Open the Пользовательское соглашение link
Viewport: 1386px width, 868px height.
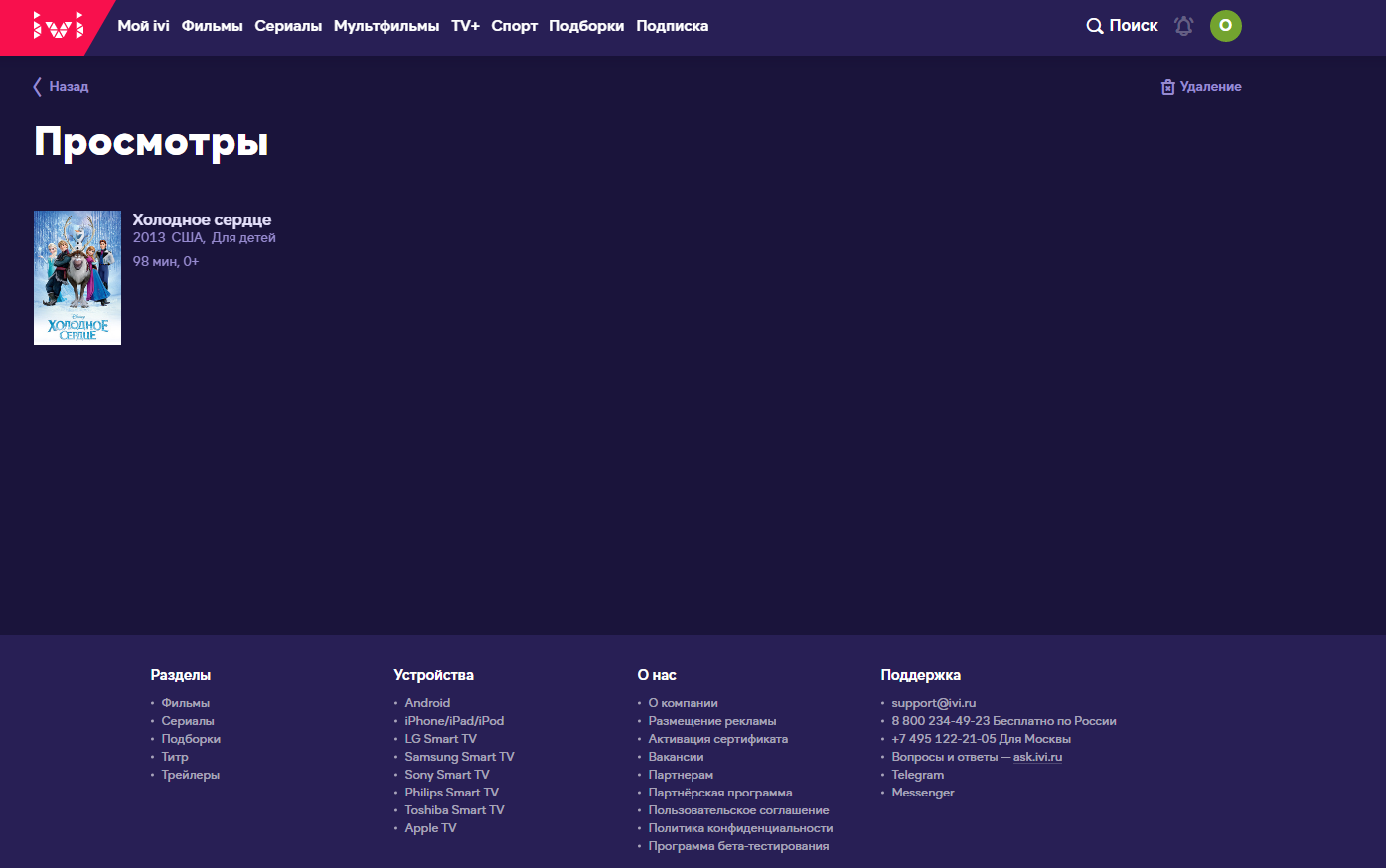tap(739, 810)
